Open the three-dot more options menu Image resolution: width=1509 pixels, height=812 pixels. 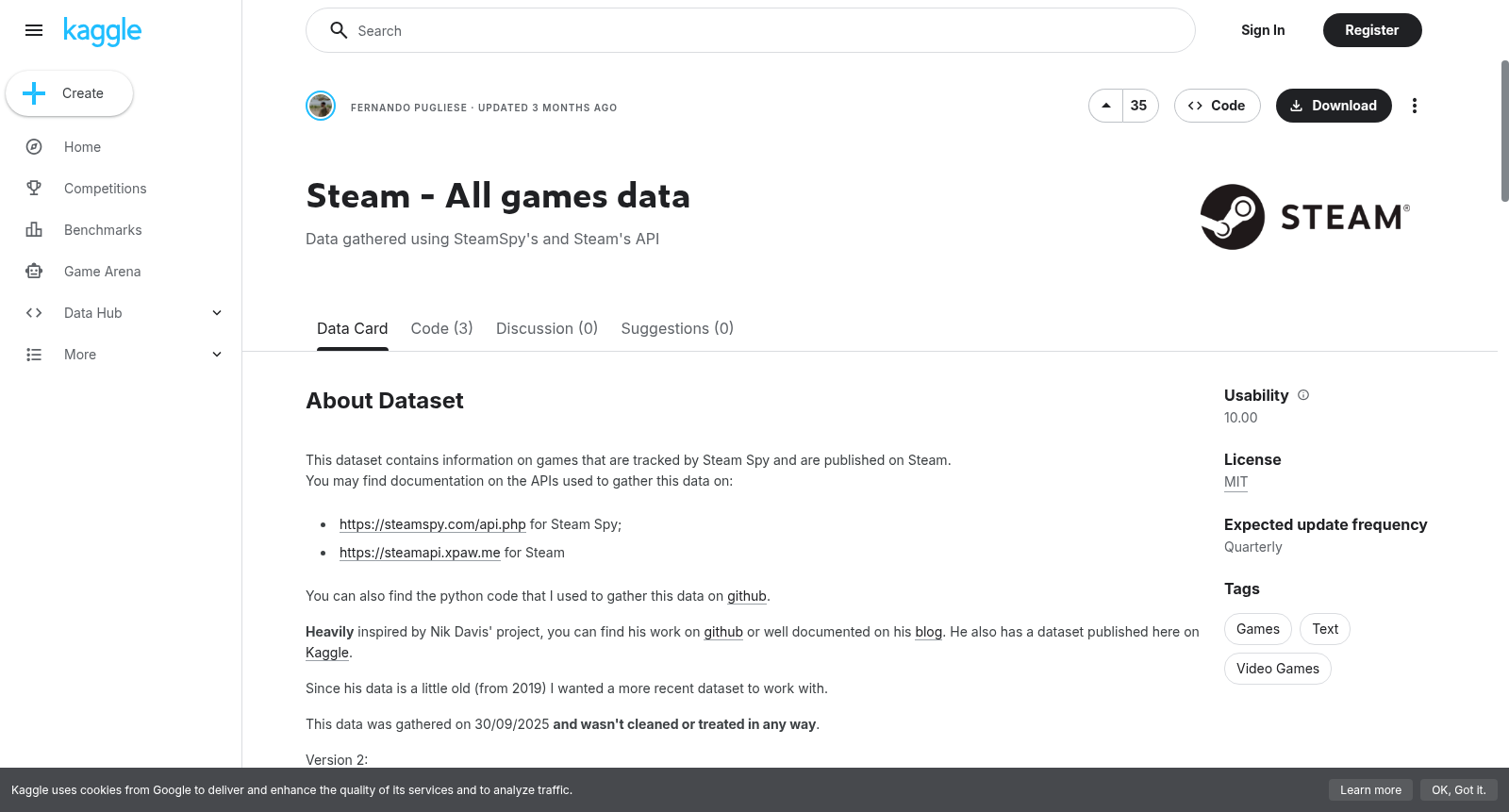(x=1414, y=106)
